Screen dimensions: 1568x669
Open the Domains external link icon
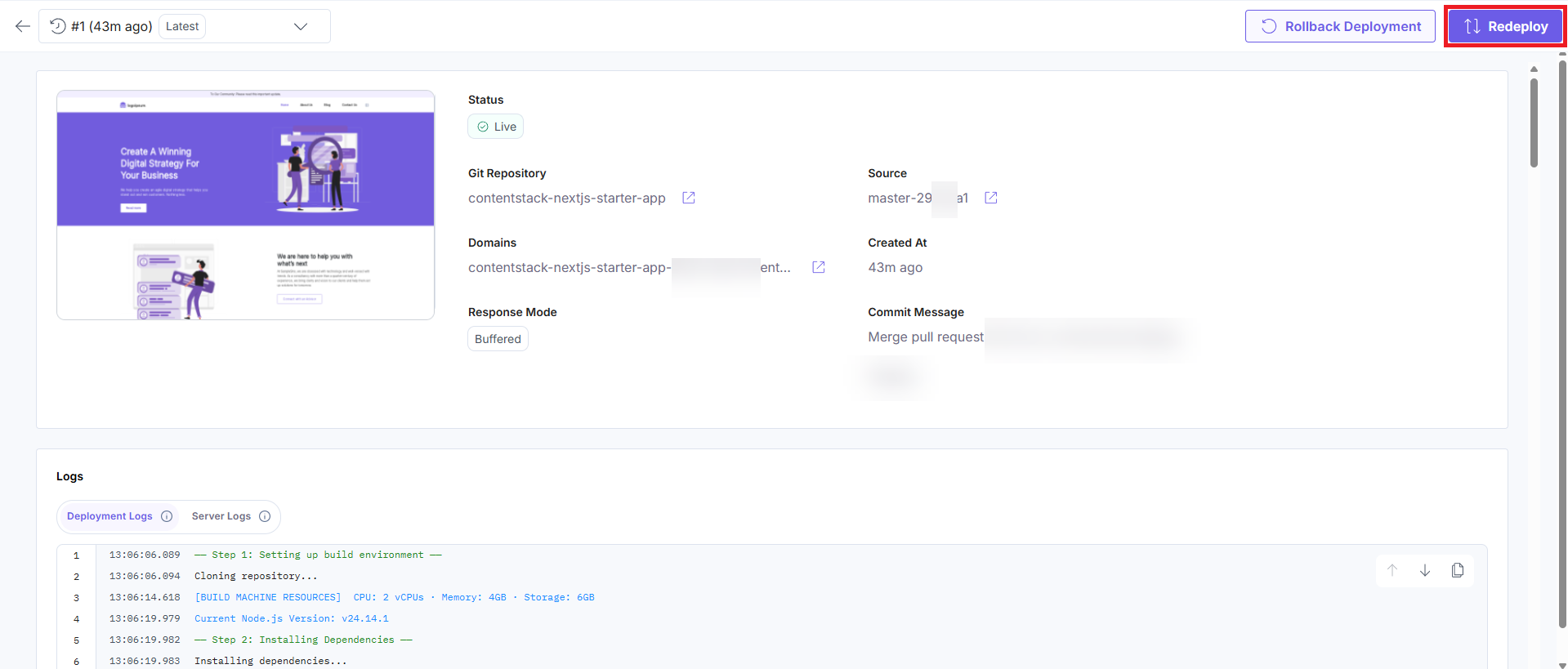[x=819, y=267]
